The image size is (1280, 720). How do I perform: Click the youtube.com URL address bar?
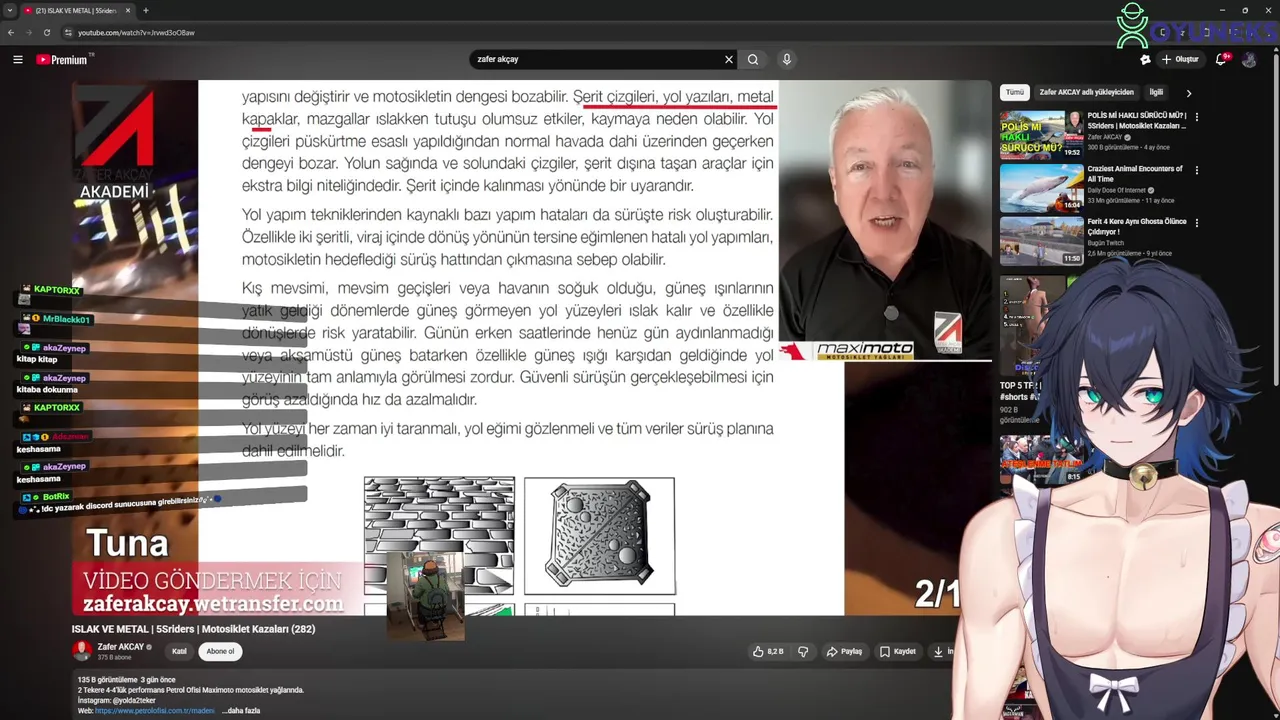coord(136,32)
